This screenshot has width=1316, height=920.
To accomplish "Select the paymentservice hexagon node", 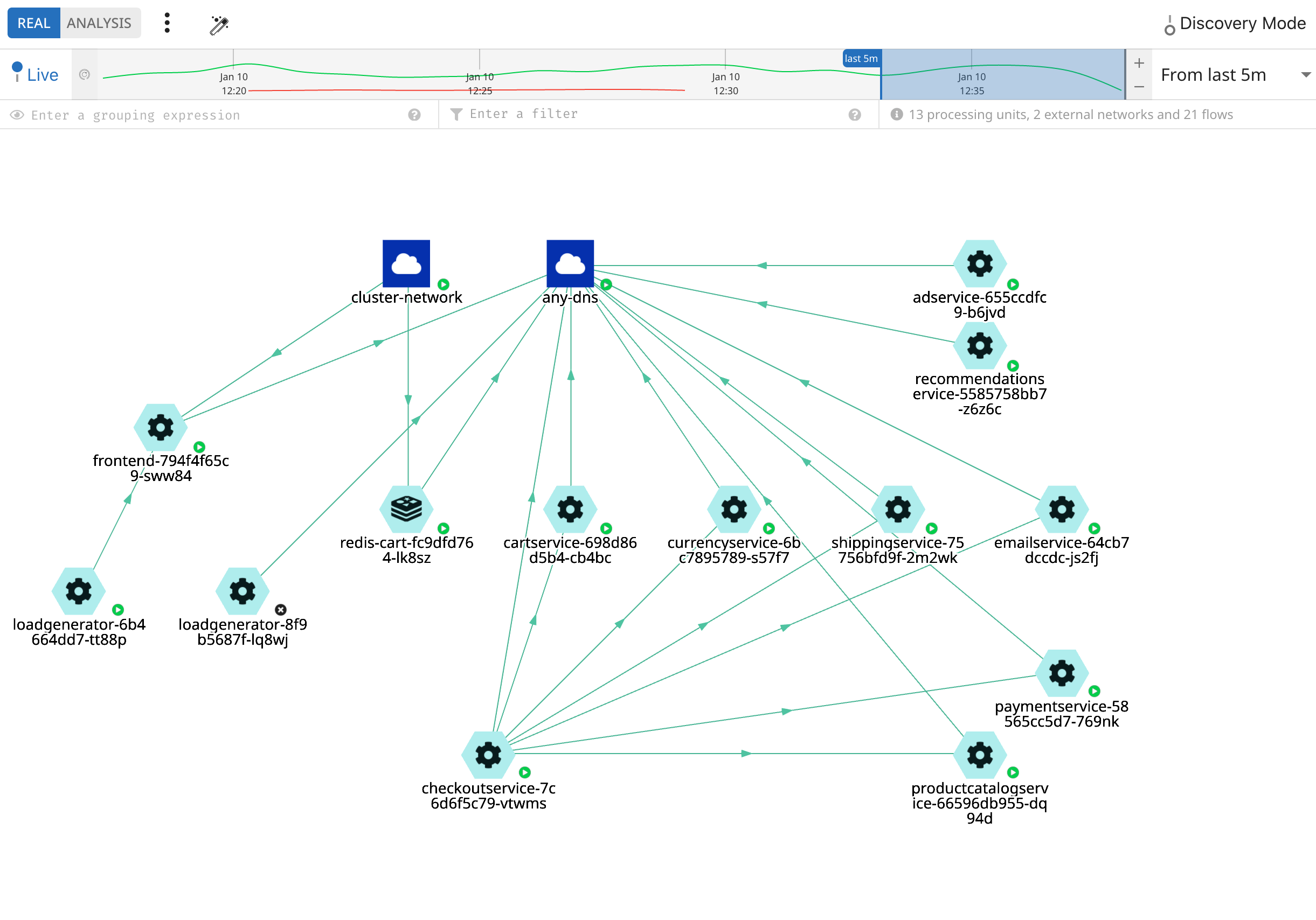I will [x=1062, y=673].
